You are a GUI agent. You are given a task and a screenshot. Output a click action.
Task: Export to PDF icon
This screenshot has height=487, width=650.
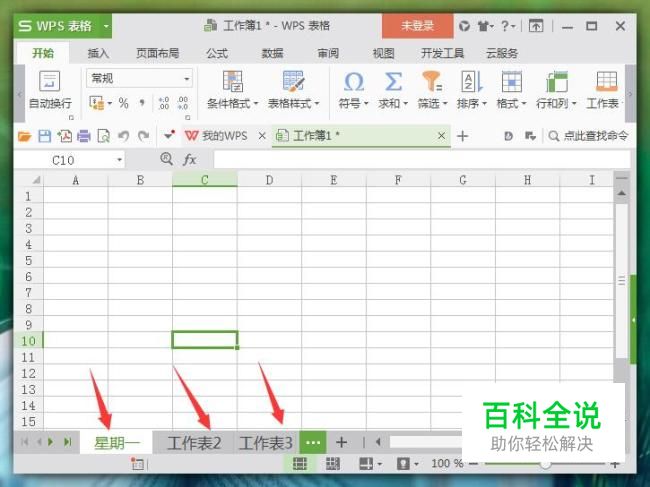click(65, 136)
